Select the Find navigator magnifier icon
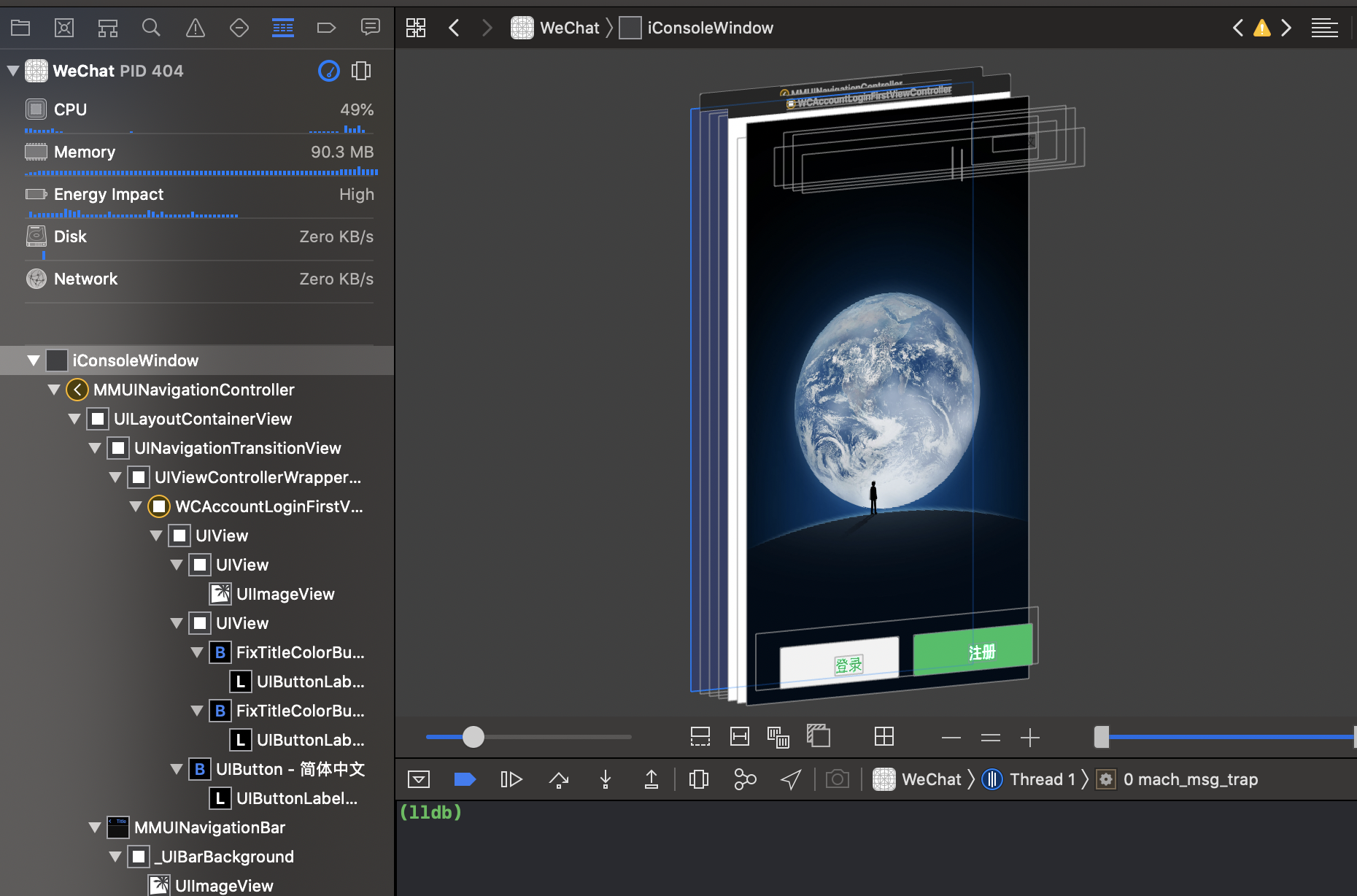 pos(151,28)
